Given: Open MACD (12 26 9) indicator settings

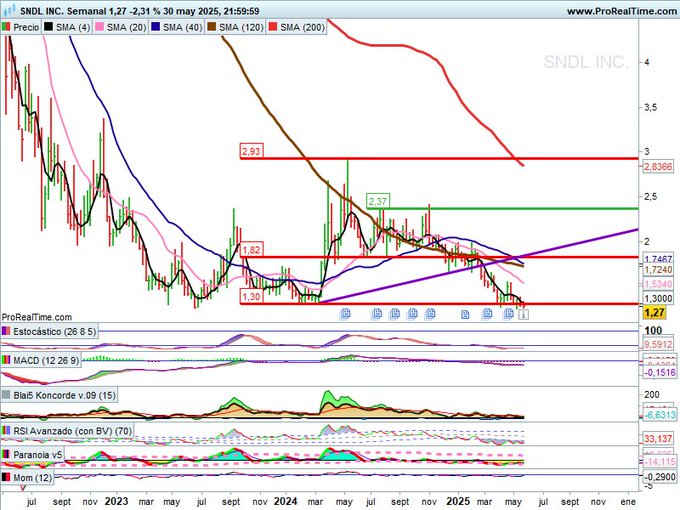Looking at the screenshot, I should click(40, 360).
